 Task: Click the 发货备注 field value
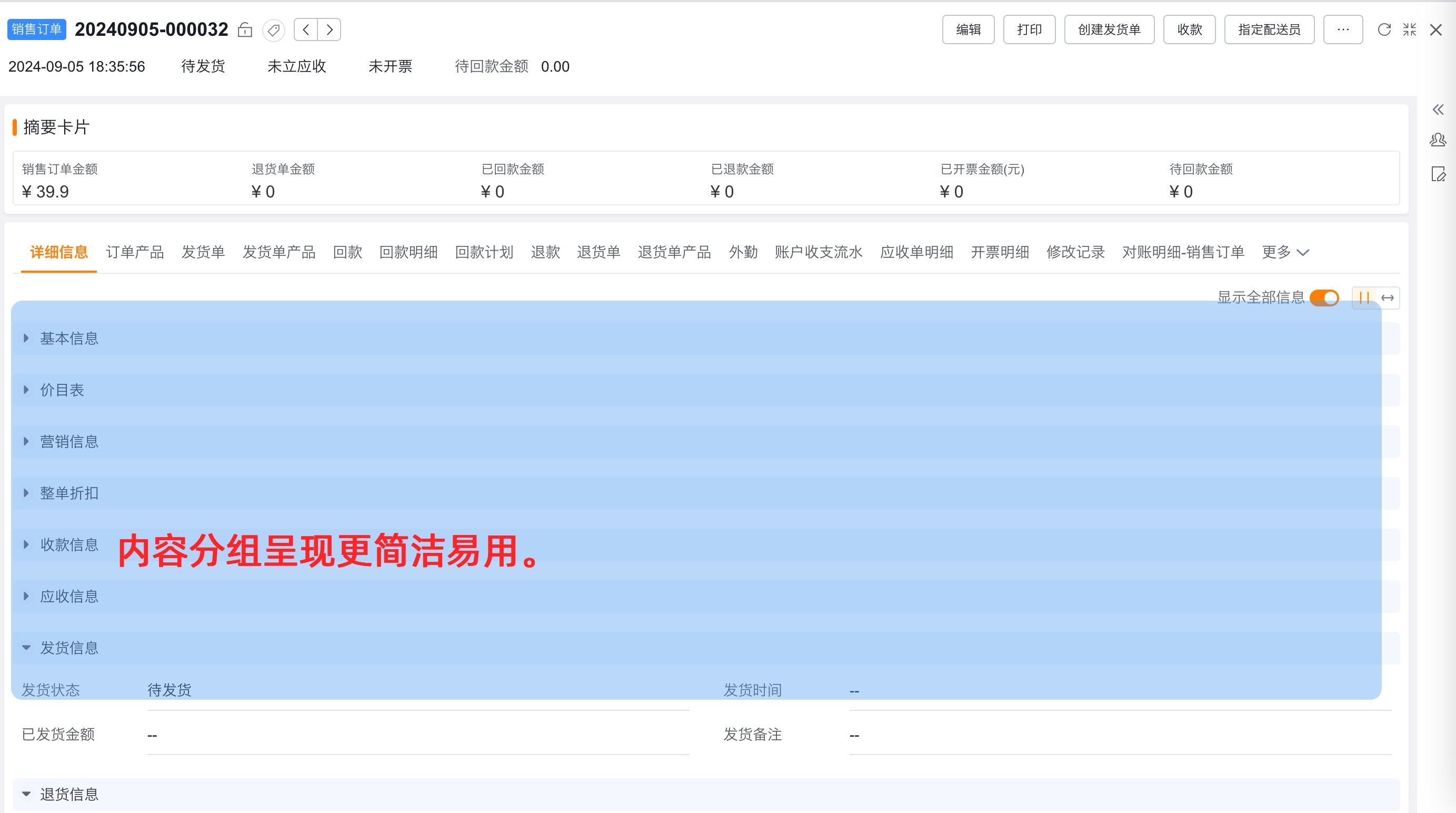coord(1120,735)
